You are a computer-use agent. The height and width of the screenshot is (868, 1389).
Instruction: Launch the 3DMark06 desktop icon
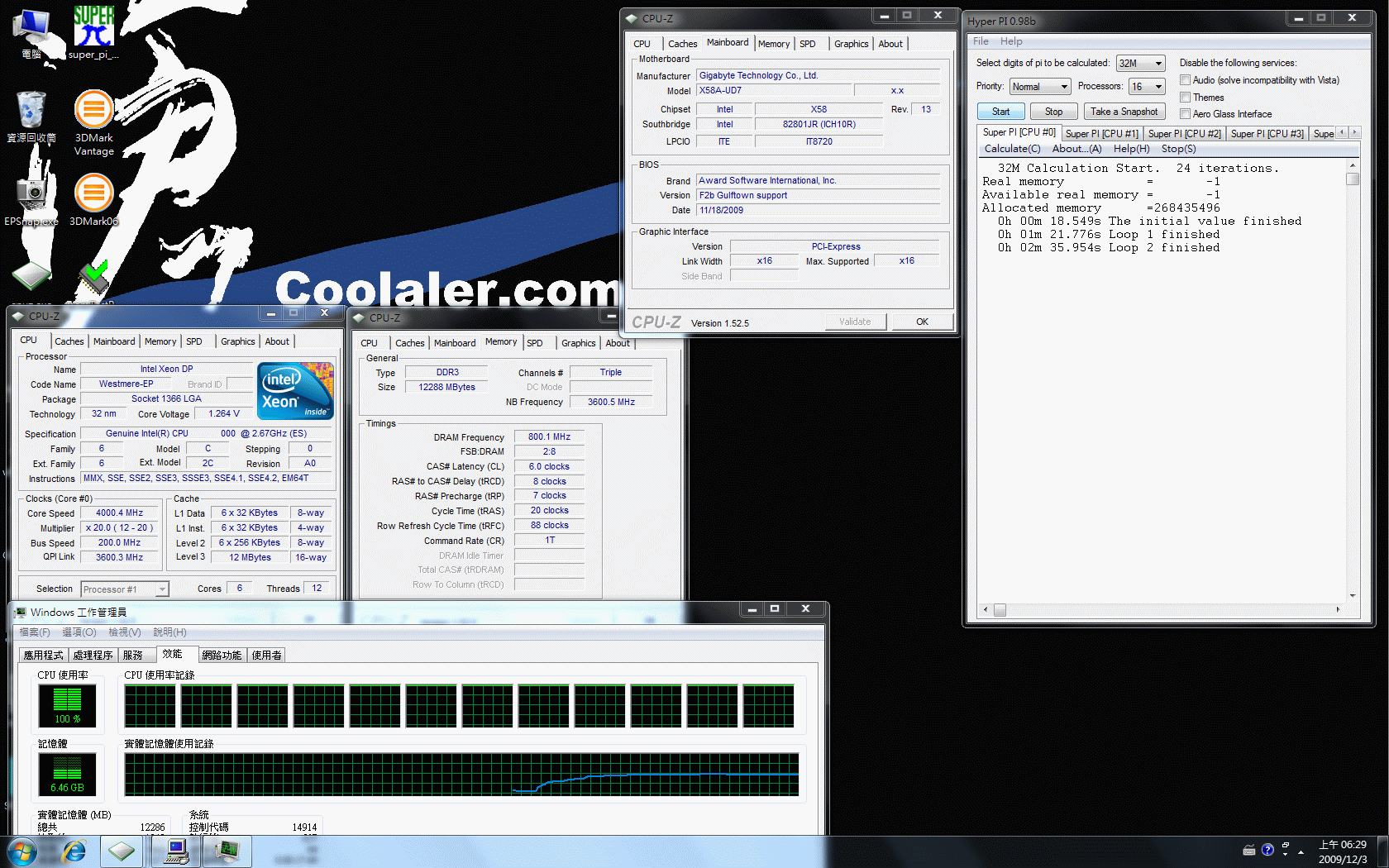93,198
